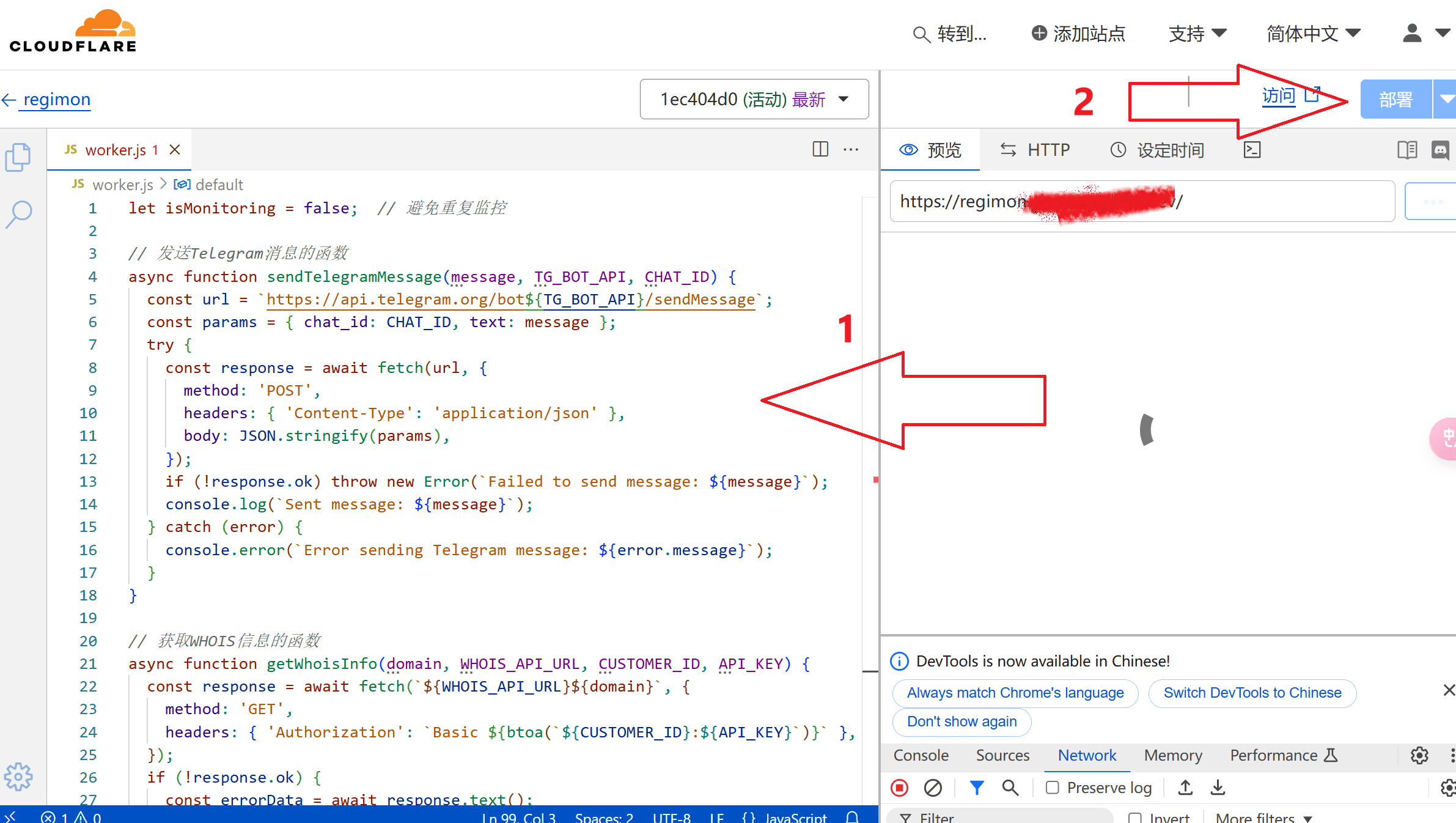Enable the Preserve log checkbox

pyautogui.click(x=1052, y=788)
